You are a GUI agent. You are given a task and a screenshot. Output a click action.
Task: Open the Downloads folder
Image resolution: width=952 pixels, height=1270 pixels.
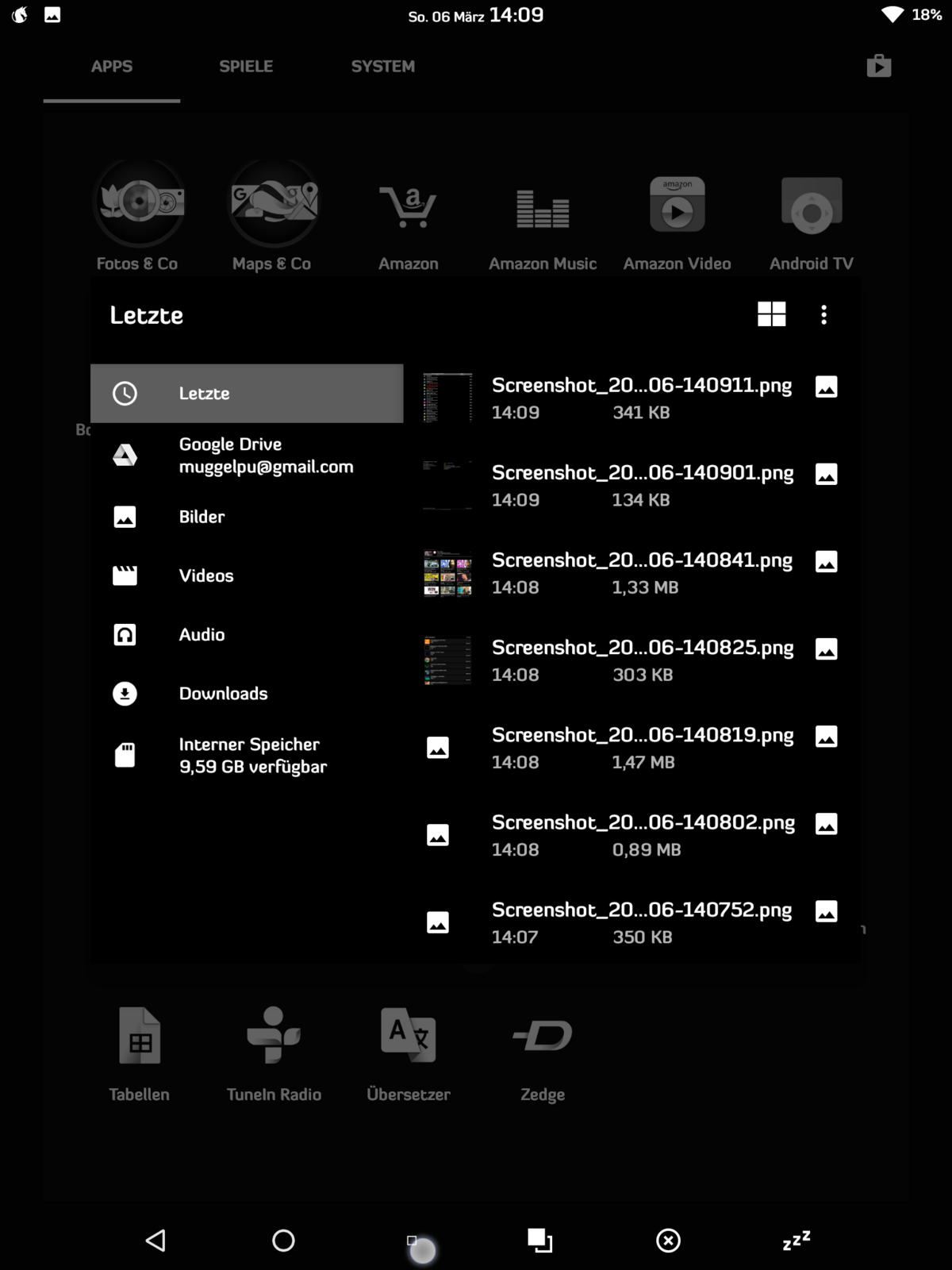click(x=247, y=693)
